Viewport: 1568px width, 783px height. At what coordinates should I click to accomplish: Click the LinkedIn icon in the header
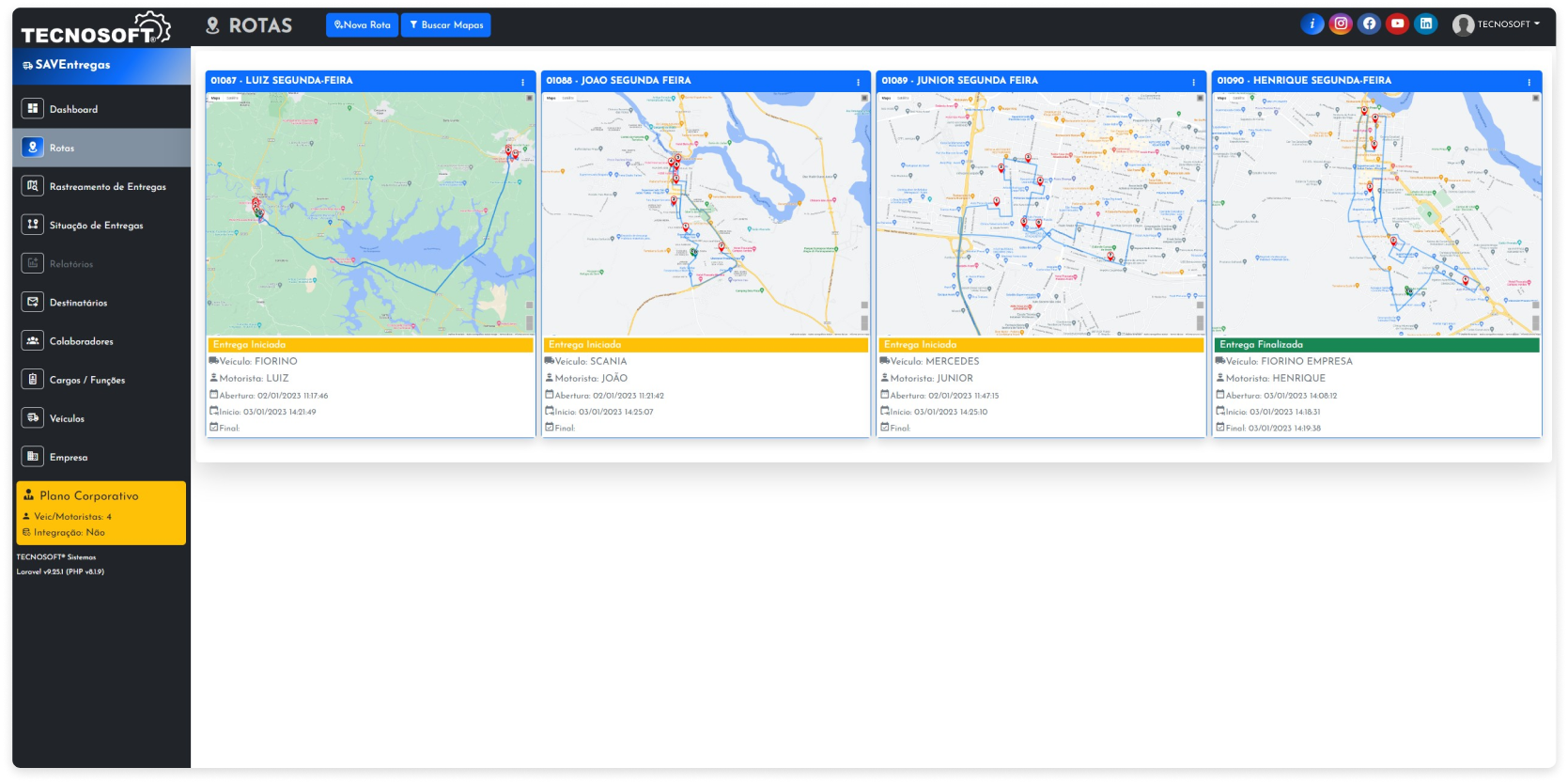[x=1426, y=24]
